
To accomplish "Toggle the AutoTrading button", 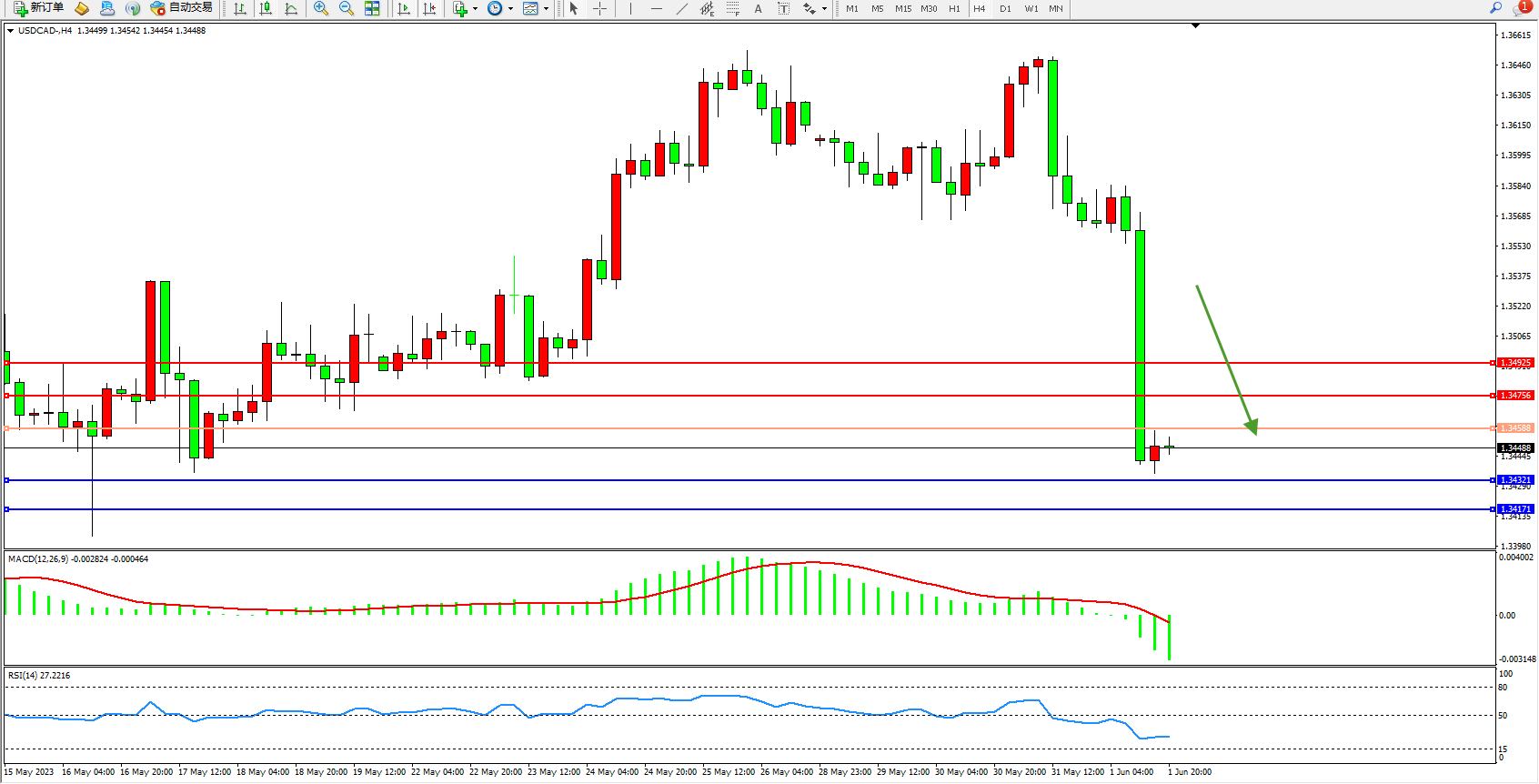I will [182, 8].
